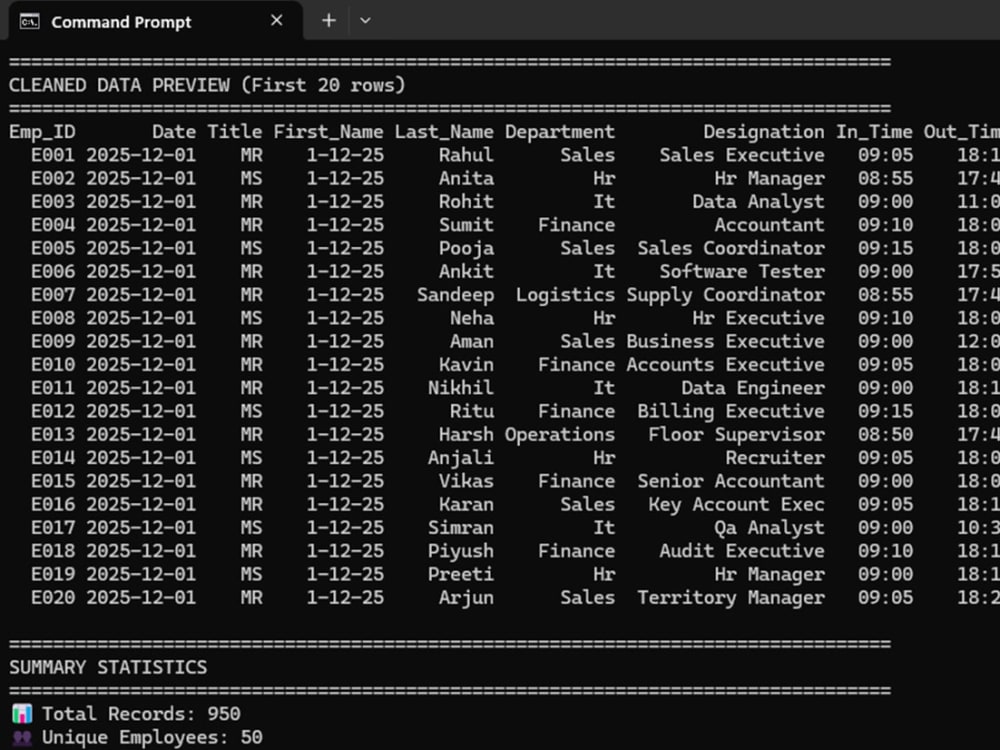Click the Title column header
Image resolution: width=1000 pixels, height=750 pixels.
tap(235, 132)
